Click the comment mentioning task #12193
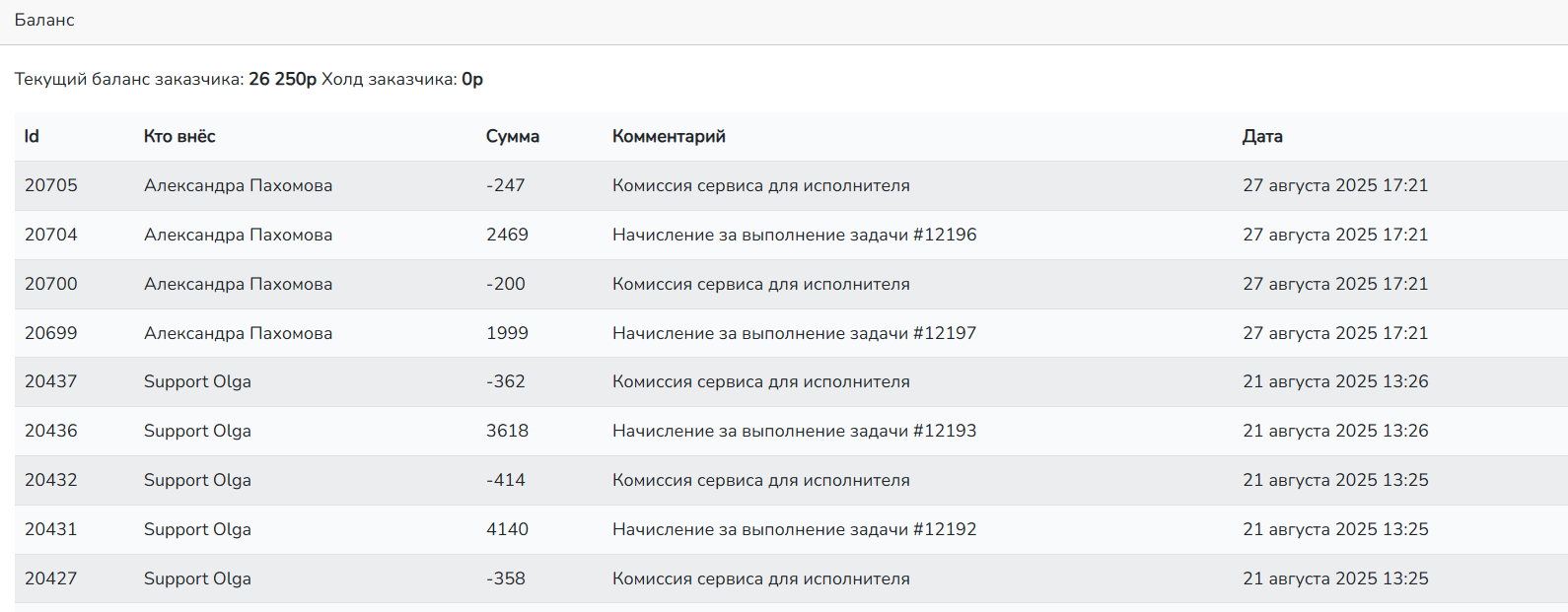Viewport: 1568px width, 612px height. (x=794, y=431)
